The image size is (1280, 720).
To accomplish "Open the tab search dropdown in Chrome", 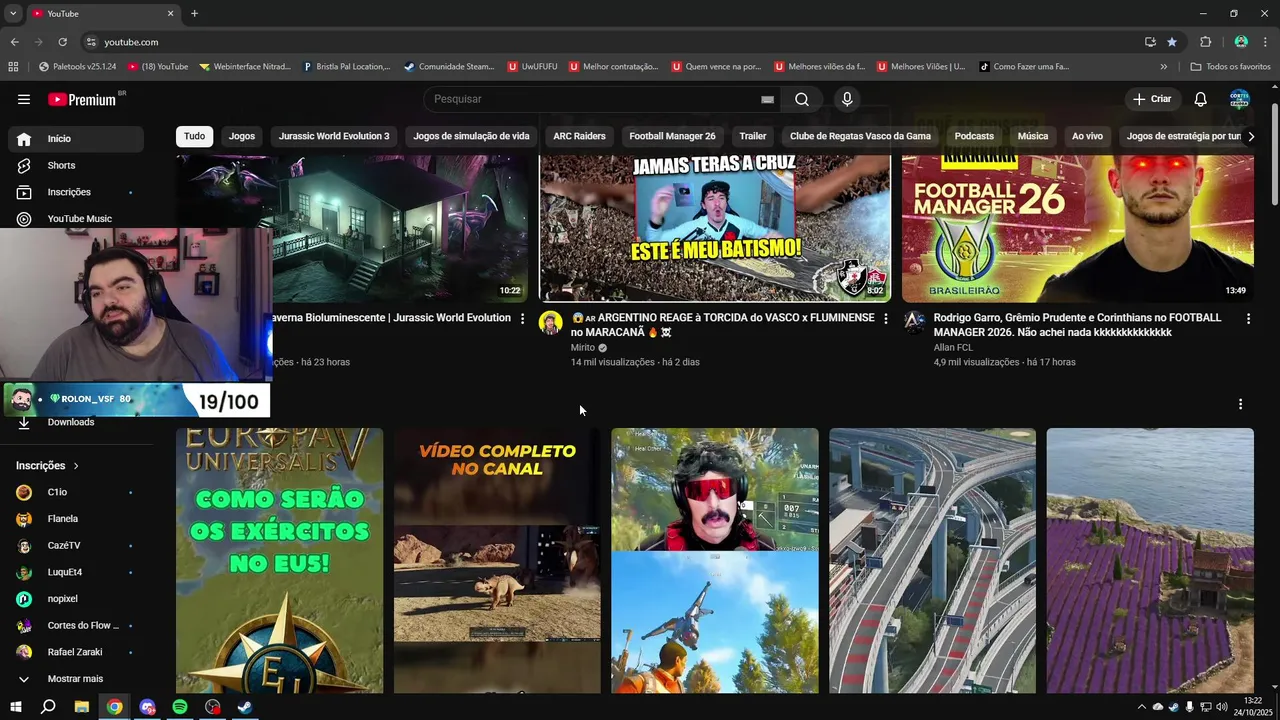I will (13, 13).
